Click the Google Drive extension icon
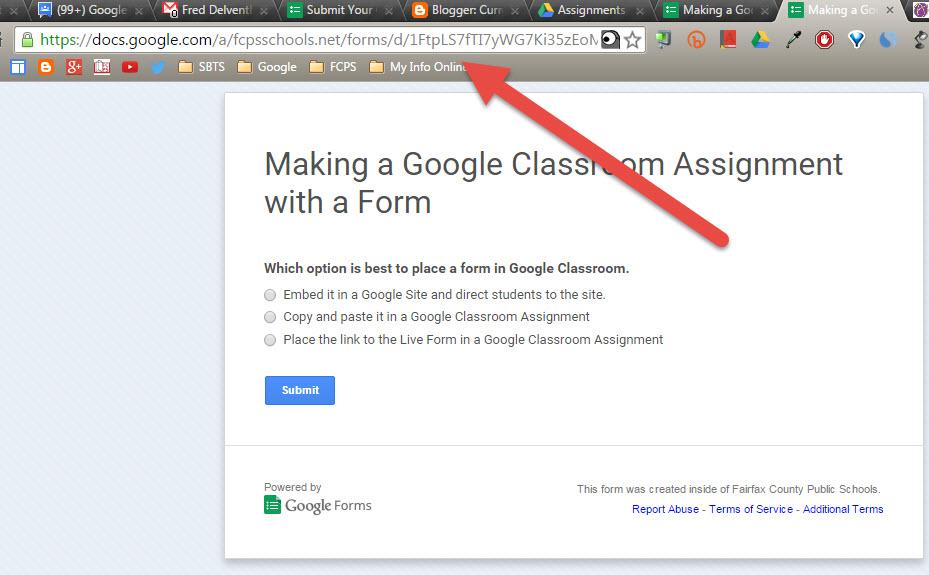Screen dimensions: 929x575 pyautogui.click(x=760, y=40)
